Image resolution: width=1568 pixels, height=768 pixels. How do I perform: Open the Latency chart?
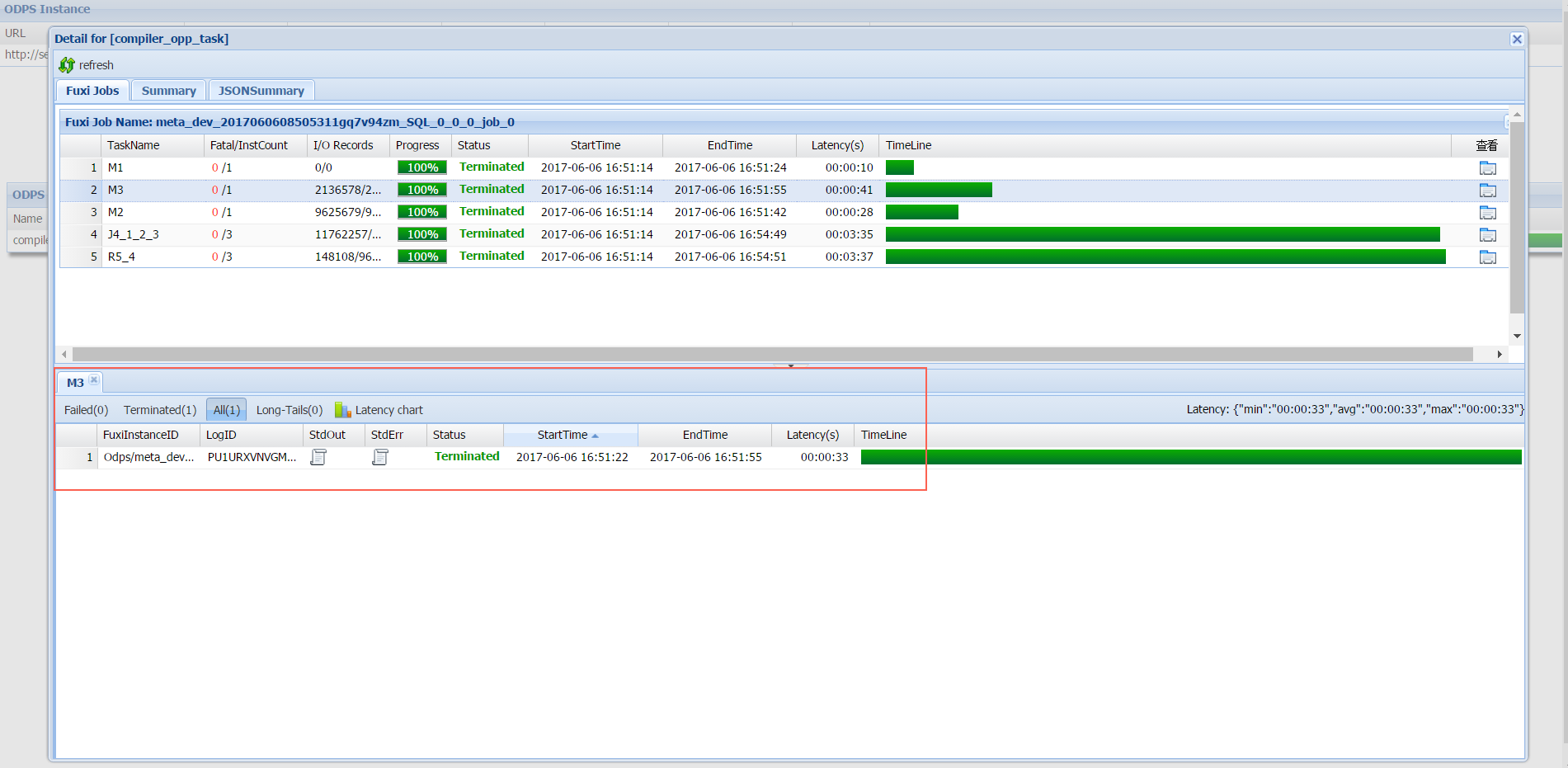point(379,410)
